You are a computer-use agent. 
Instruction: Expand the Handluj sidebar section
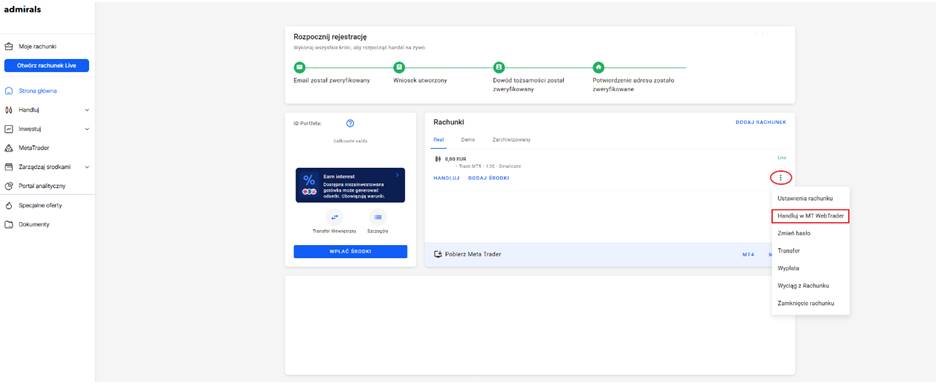(87, 110)
